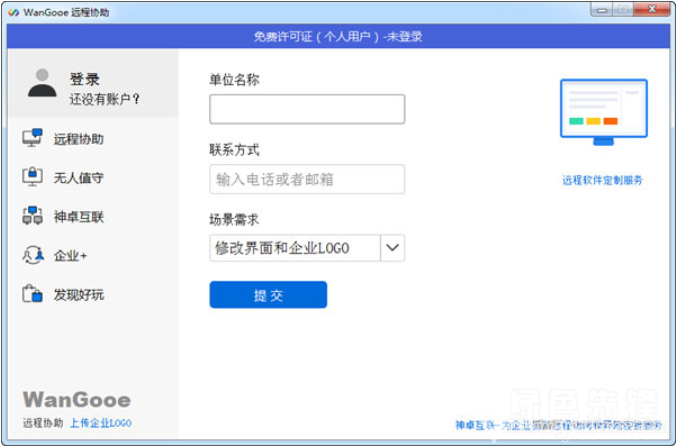Image resolution: width=678 pixels, height=448 pixels.
Task: Select the 无人值守 sidebar item
Action: click(79, 178)
